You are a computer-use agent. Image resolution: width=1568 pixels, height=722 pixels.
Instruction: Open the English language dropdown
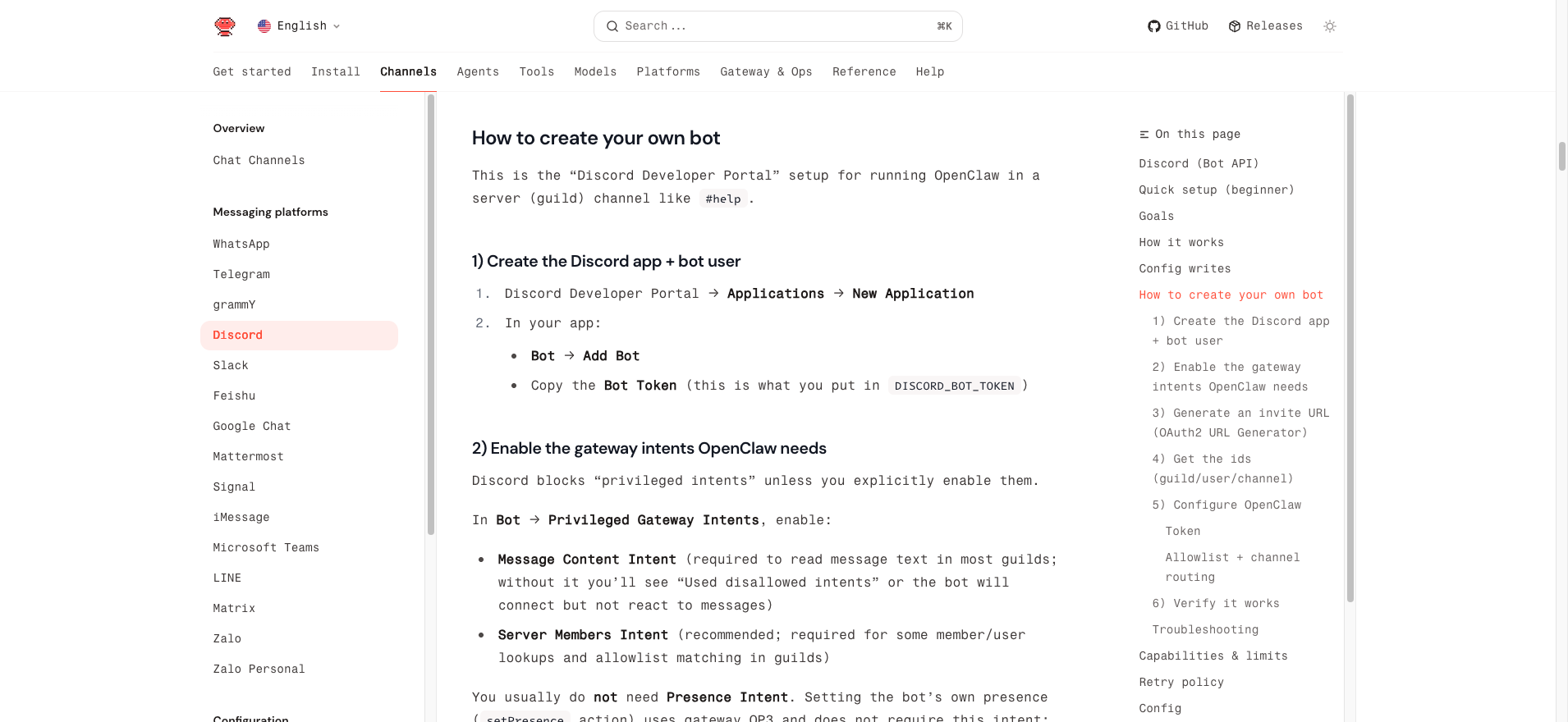coord(300,26)
